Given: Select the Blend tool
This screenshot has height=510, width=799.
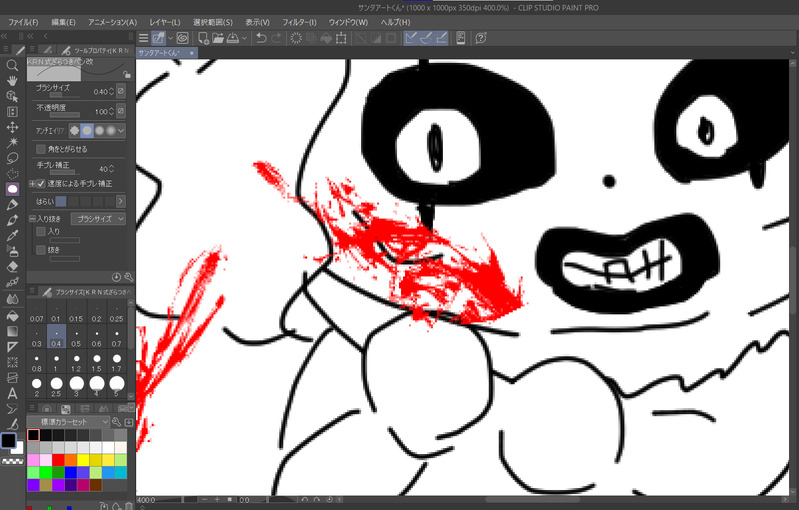Looking at the screenshot, I should [x=12, y=299].
